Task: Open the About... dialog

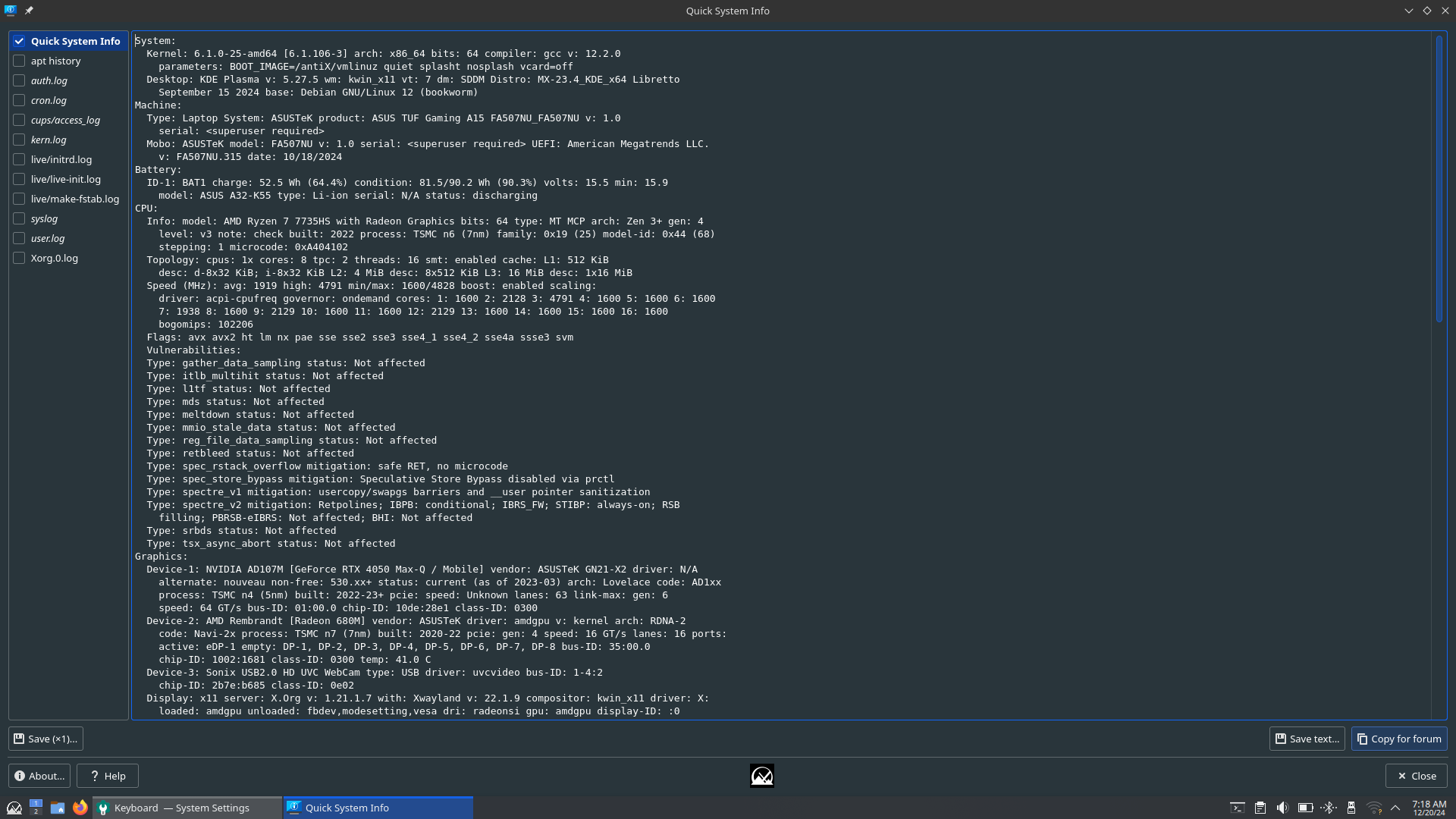Action: [x=39, y=776]
